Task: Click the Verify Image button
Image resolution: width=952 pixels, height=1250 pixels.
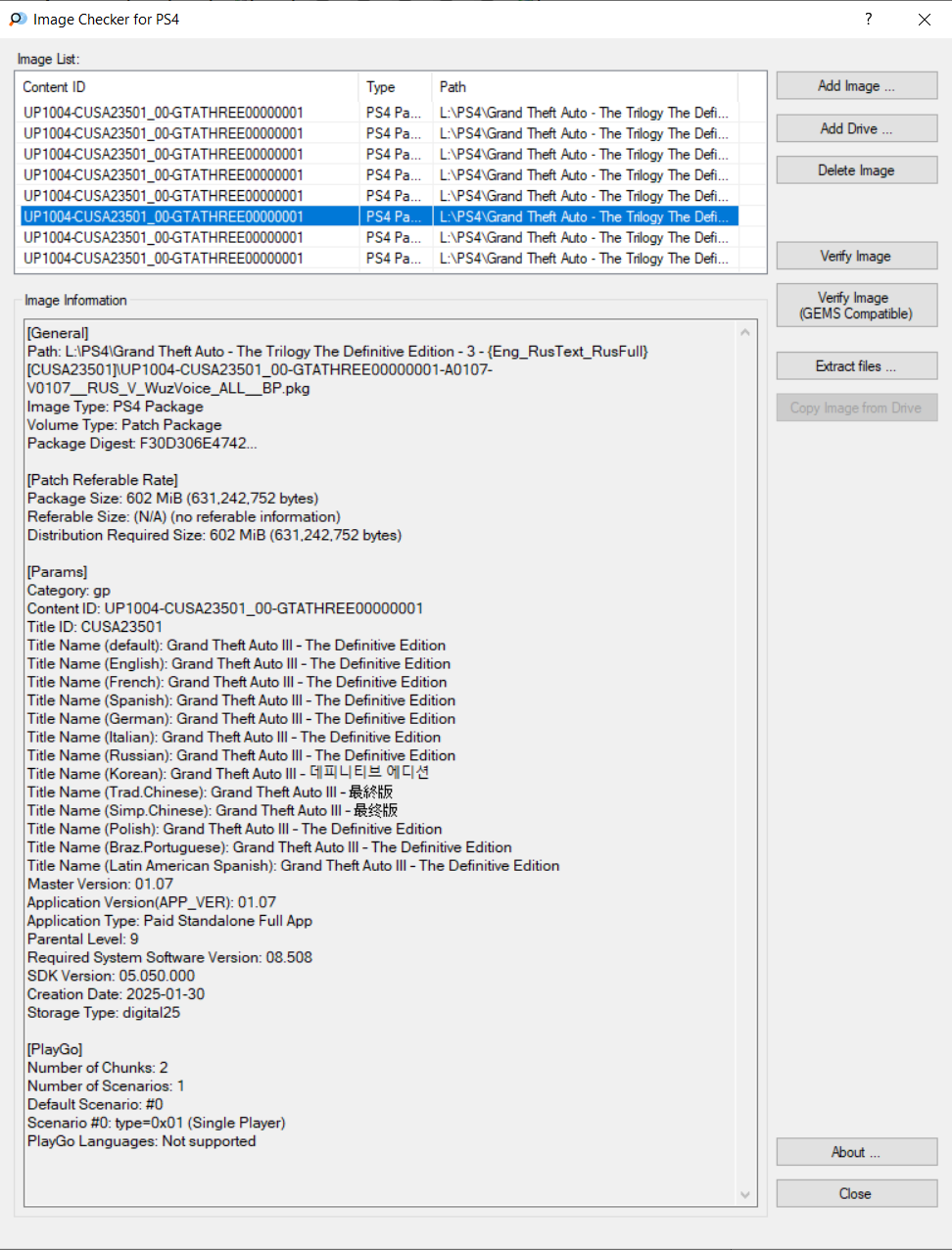Action: click(857, 256)
